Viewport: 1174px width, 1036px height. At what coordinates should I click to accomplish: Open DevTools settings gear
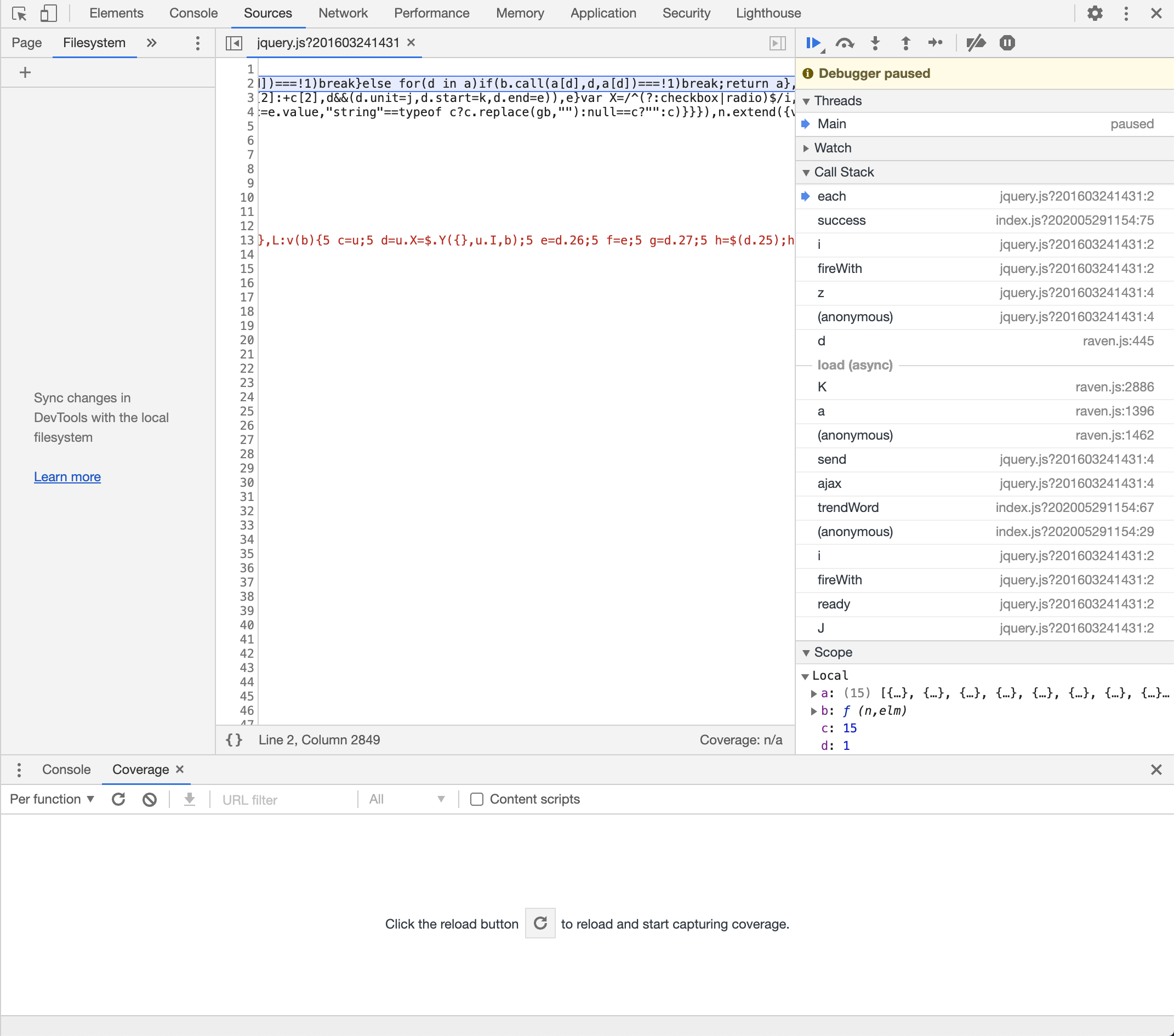pyautogui.click(x=1095, y=13)
